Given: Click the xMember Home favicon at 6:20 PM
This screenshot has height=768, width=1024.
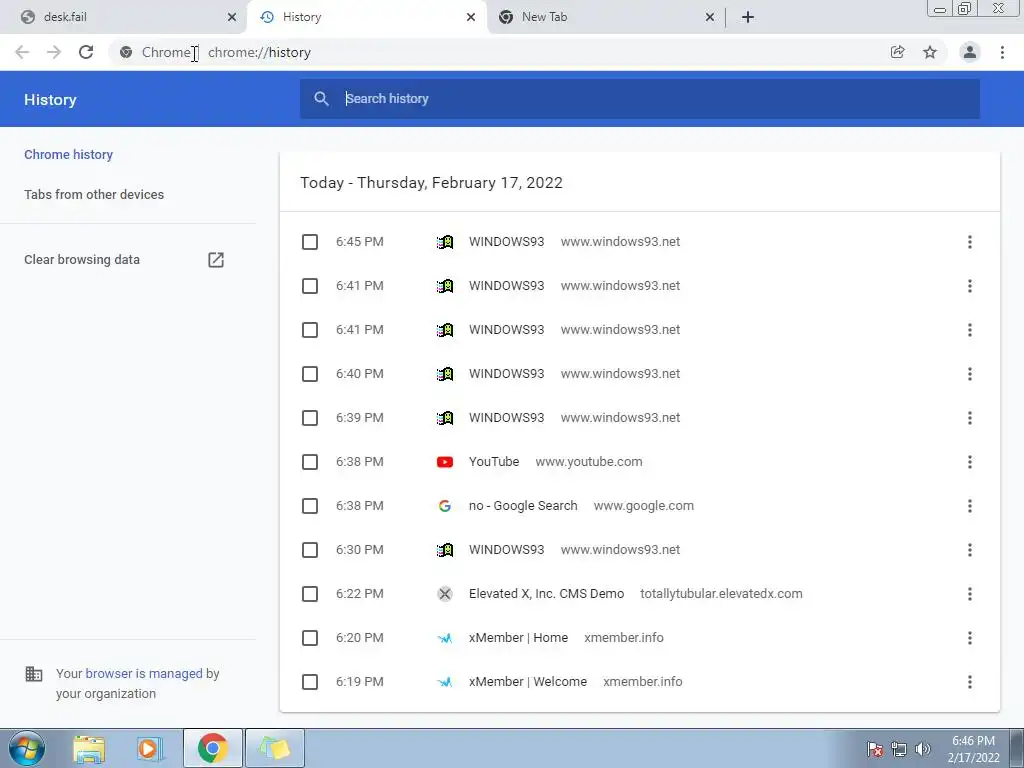Looking at the screenshot, I should (x=445, y=638).
